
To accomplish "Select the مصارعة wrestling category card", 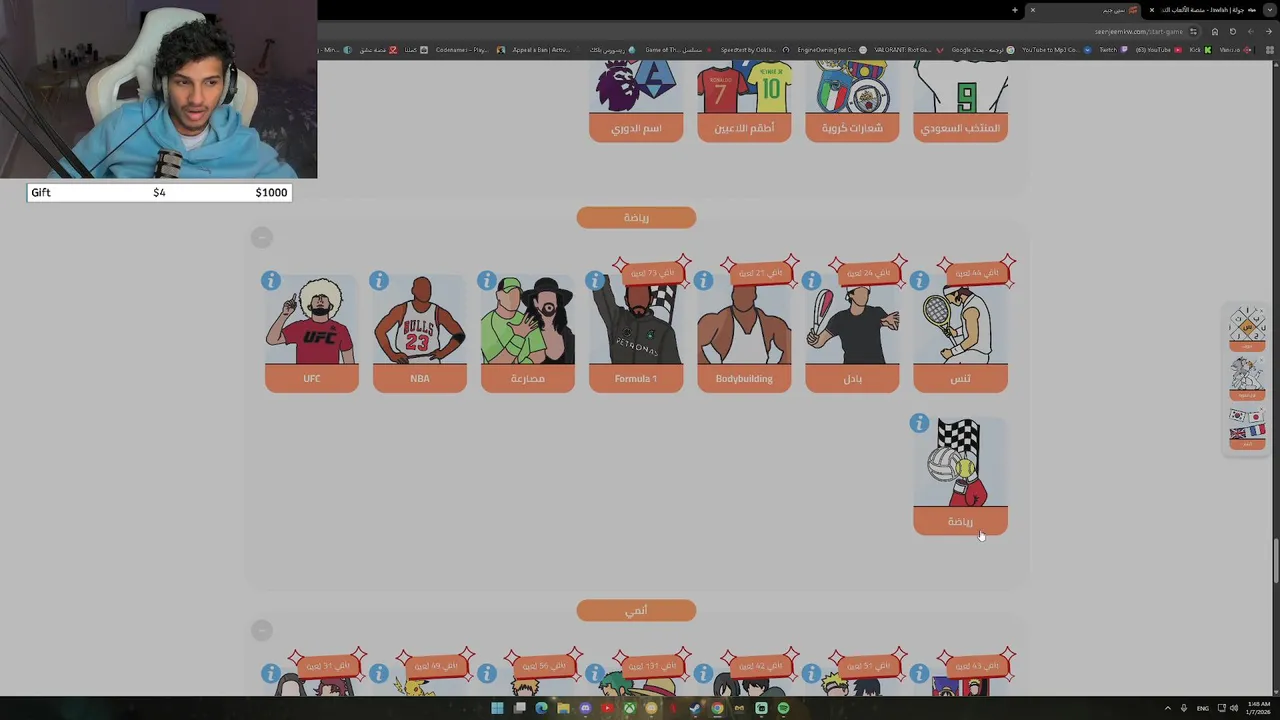I will coord(528,333).
